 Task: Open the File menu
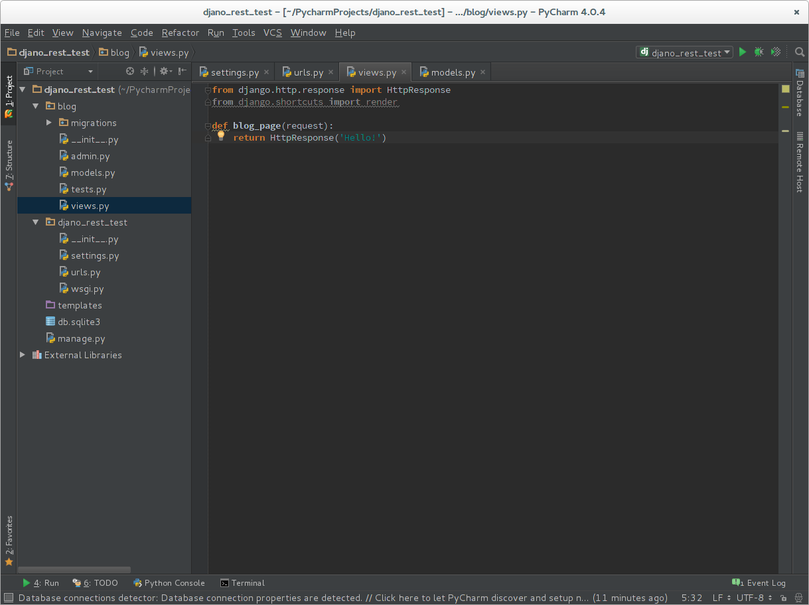(x=12, y=32)
